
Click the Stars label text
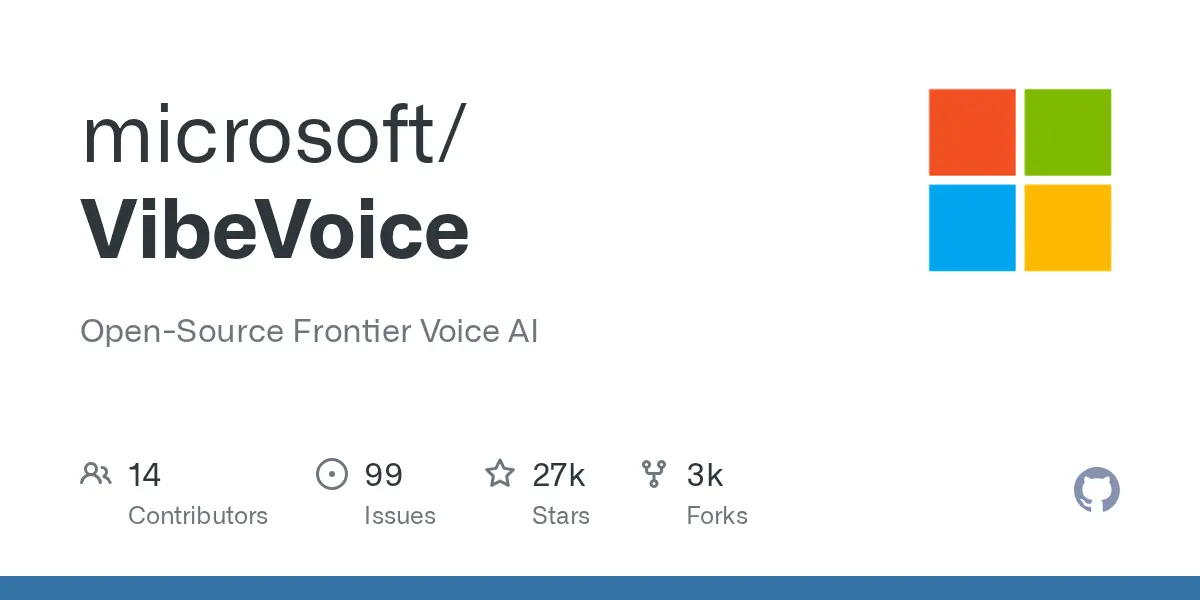(561, 516)
